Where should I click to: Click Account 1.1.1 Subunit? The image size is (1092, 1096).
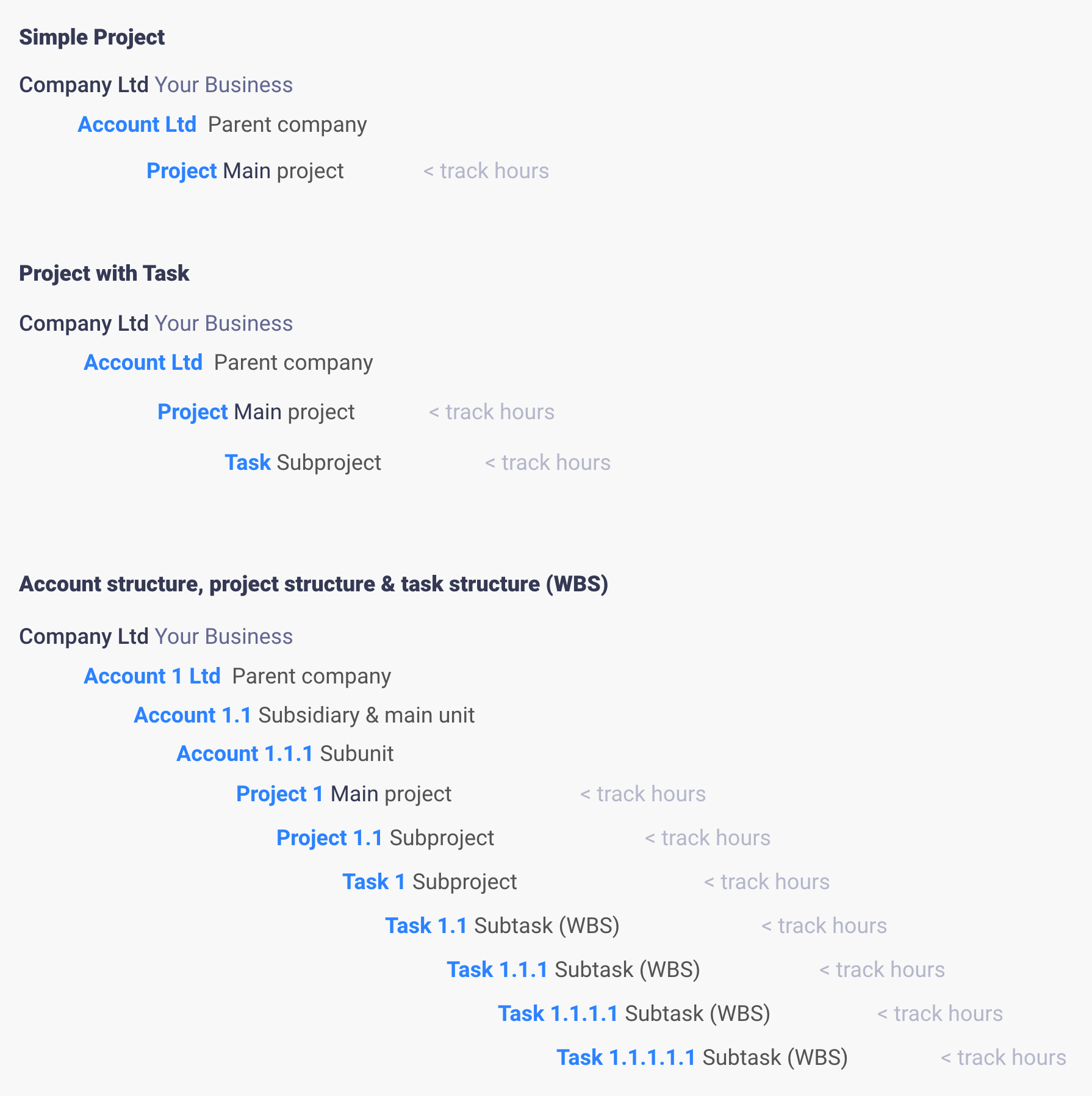(x=245, y=754)
